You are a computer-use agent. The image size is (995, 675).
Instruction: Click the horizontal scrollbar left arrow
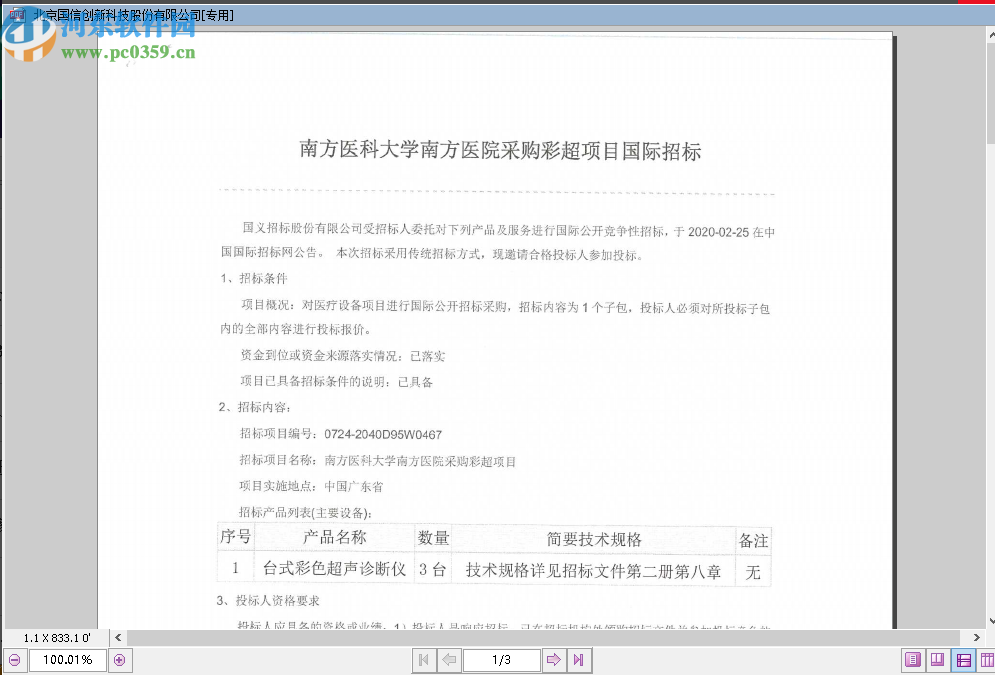point(118,637)
